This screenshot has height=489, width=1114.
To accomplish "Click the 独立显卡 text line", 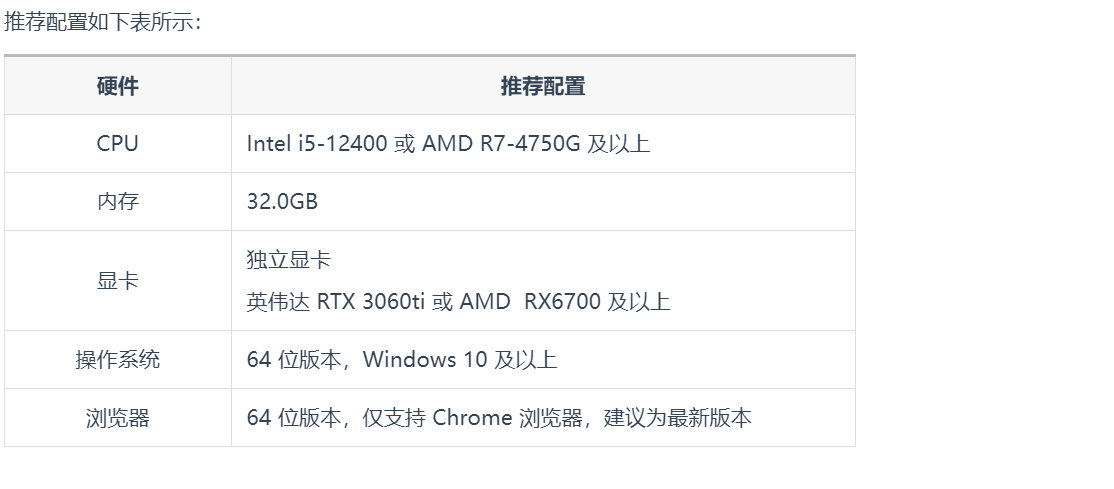I will click(288, 259).
